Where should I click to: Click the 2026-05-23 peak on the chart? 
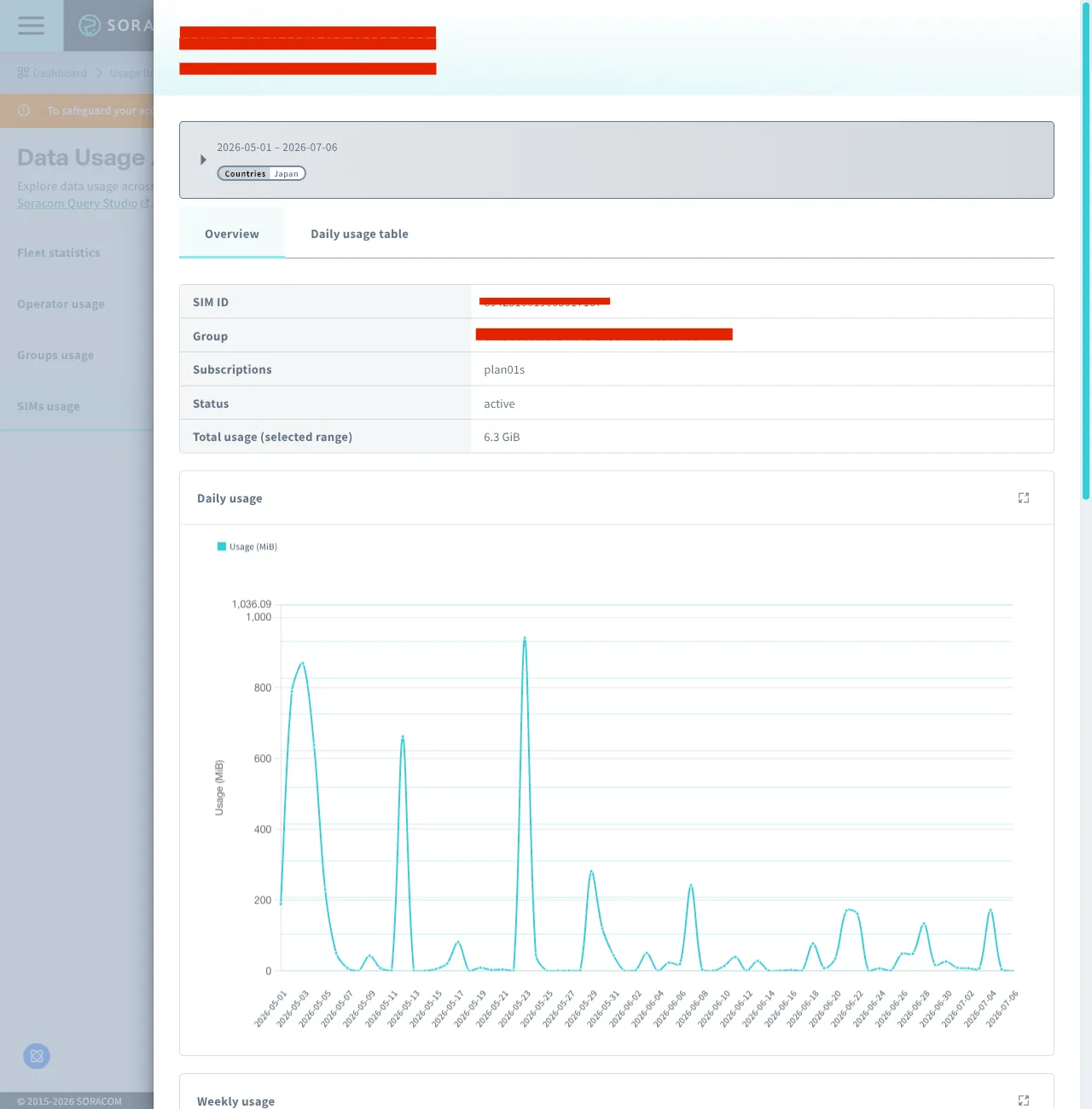pos(525,638)
